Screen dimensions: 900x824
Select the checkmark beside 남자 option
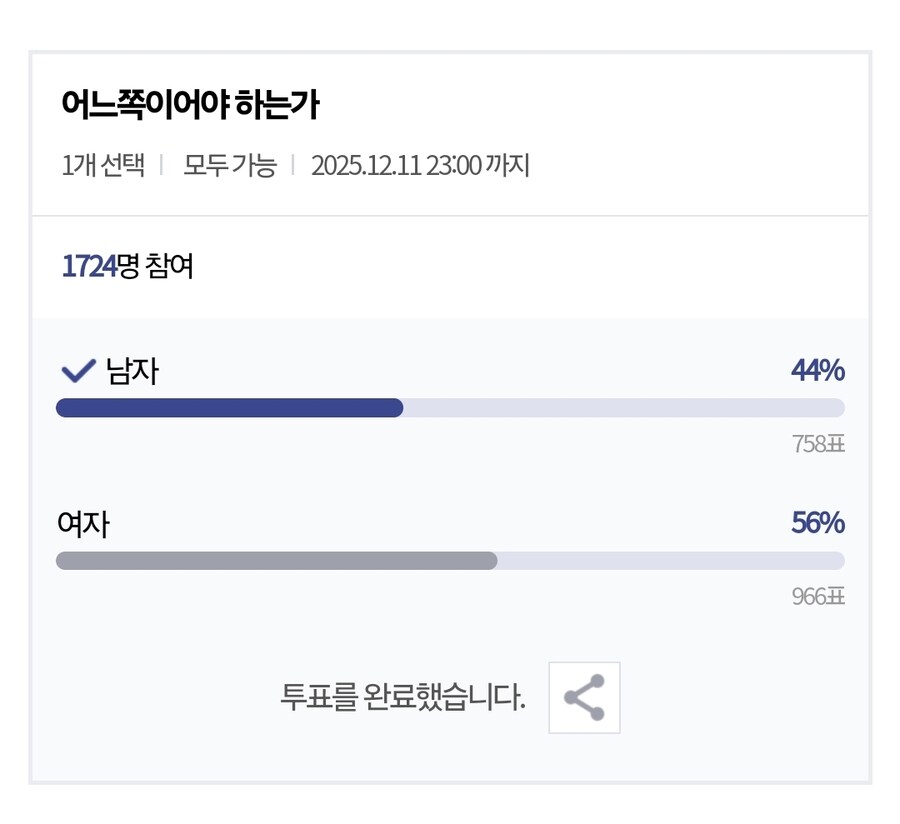(74, 370)
